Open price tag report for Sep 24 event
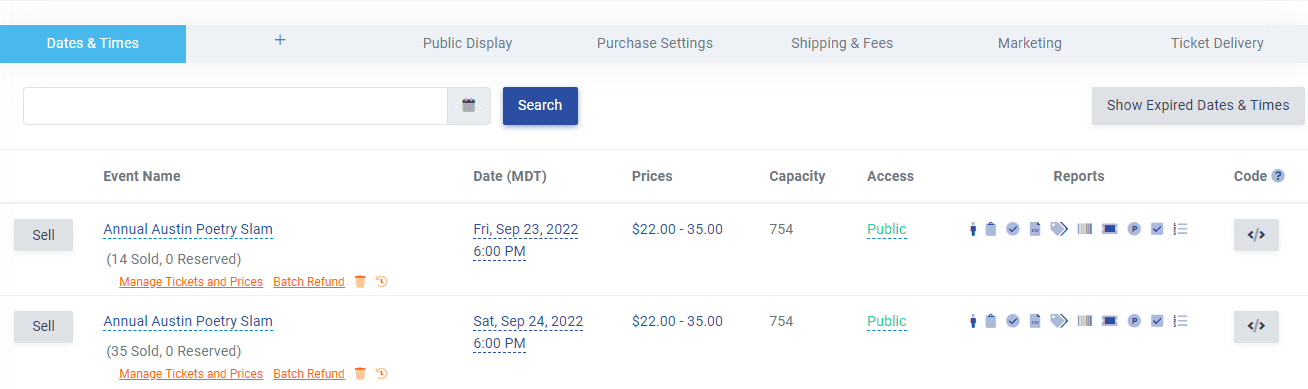Viewport: 1308px width, 389px height. point(1059,321)
